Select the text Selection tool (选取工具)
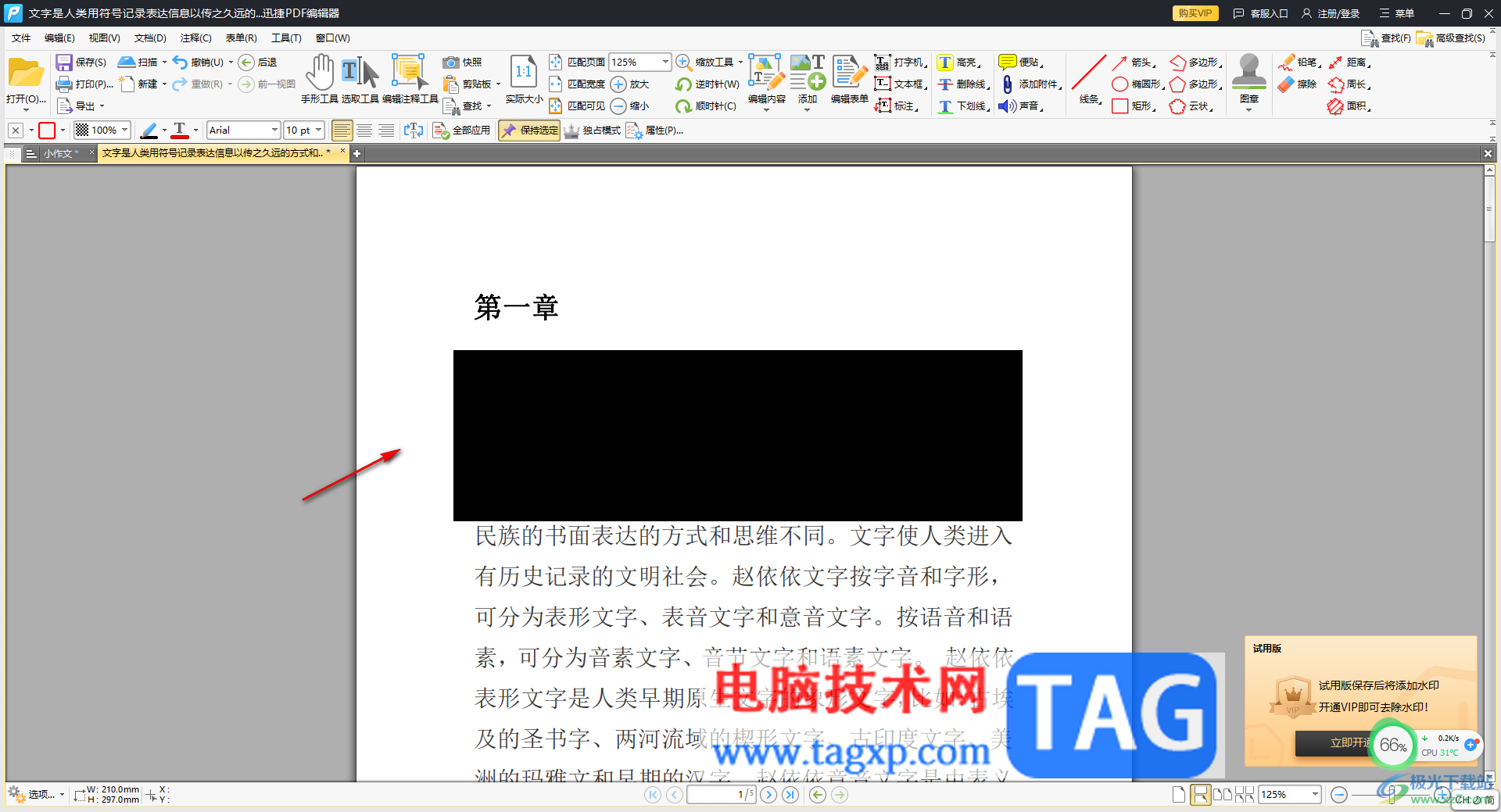This screenshot has height=812, width=1501. click(360, 80)
